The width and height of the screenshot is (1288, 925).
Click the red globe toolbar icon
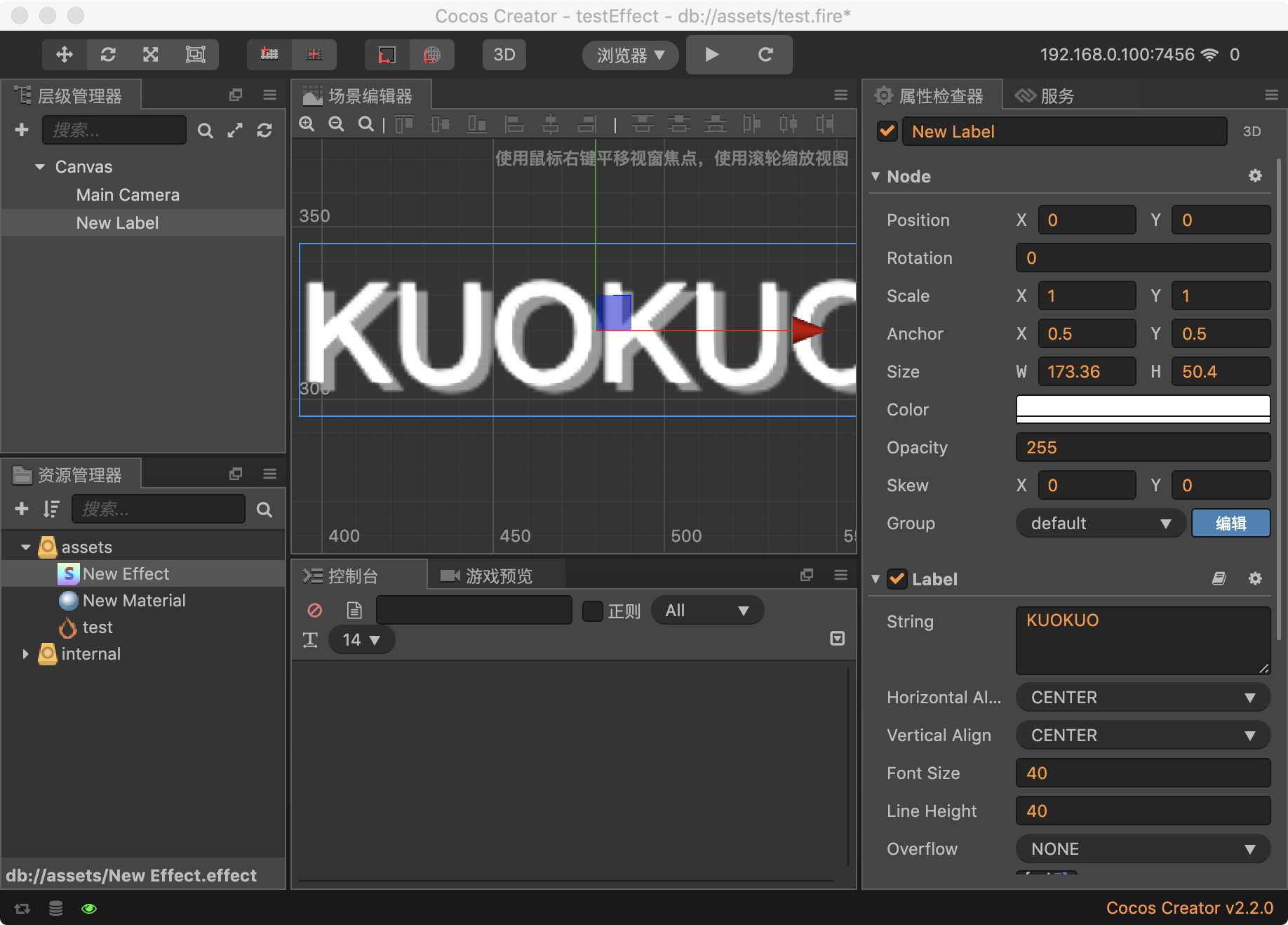pos(432,55)
